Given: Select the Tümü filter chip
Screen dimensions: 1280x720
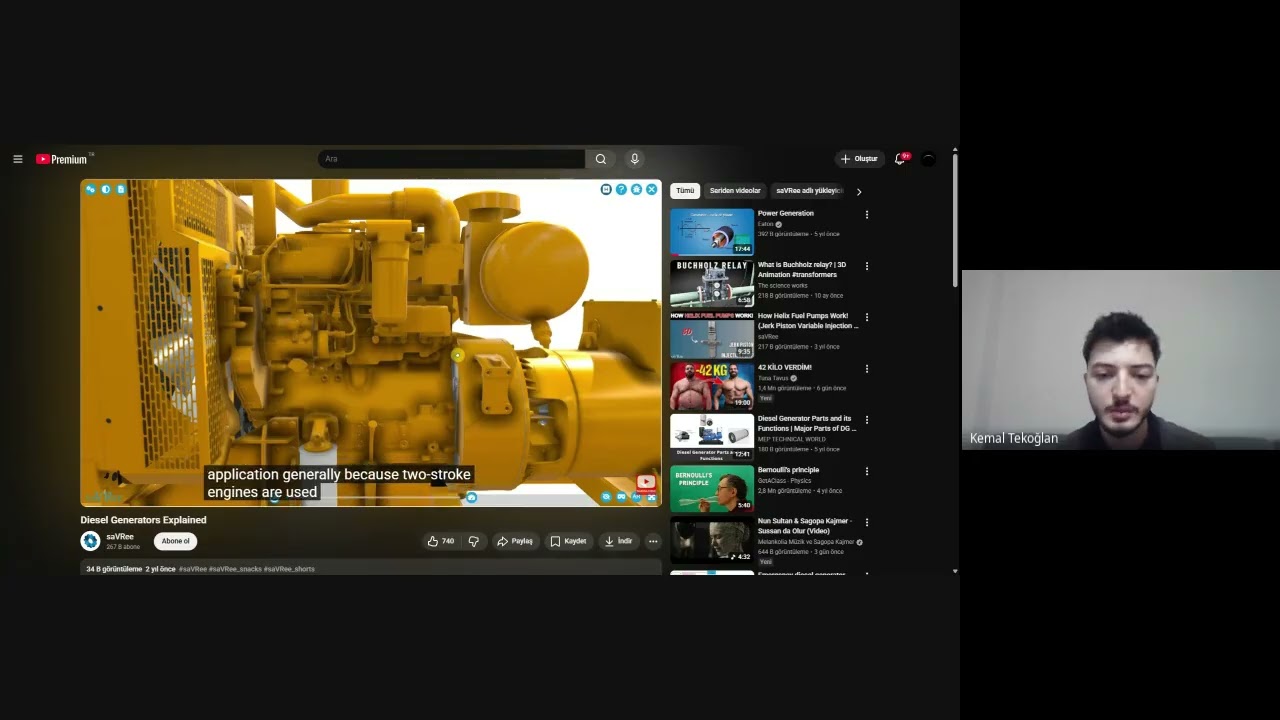Looking at the screenshot, I should point(685,190).
